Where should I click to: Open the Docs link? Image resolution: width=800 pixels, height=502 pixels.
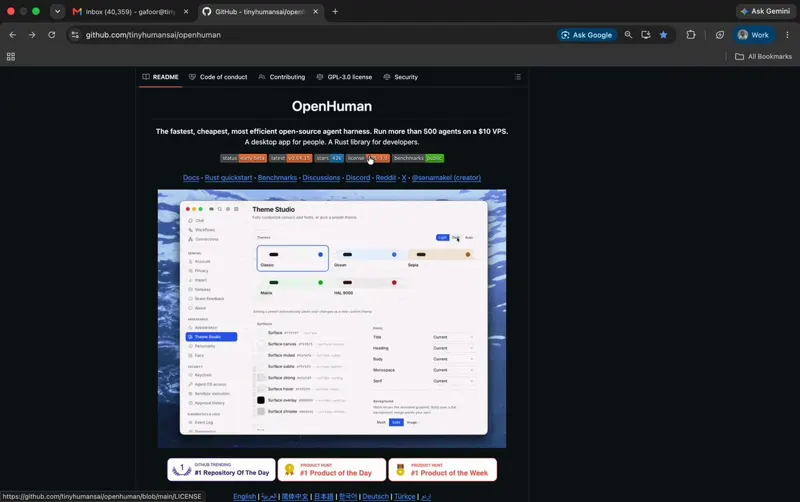pyautogui.click(x=191, y=178)
